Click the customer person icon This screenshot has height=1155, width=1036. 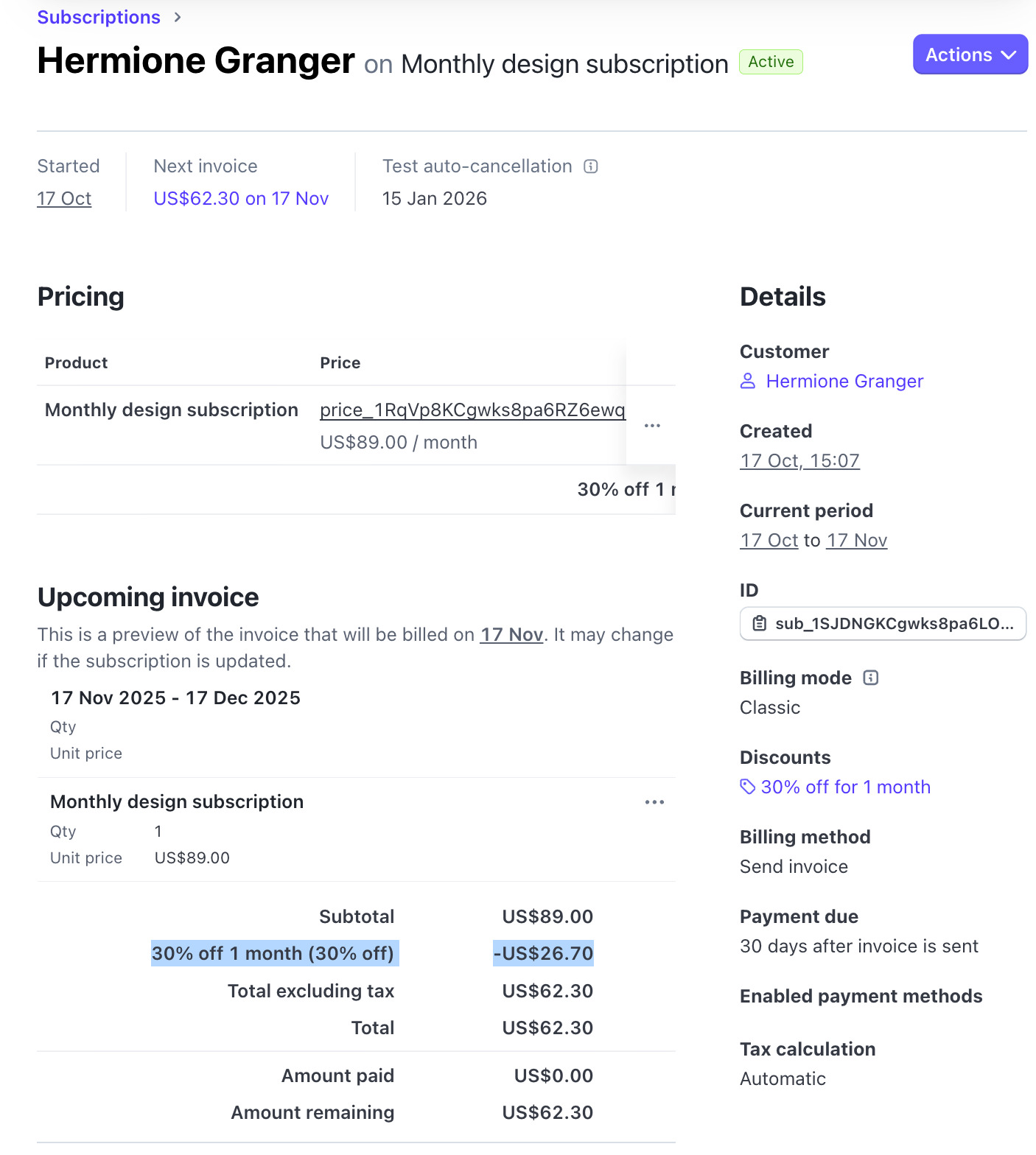(748, 381)
